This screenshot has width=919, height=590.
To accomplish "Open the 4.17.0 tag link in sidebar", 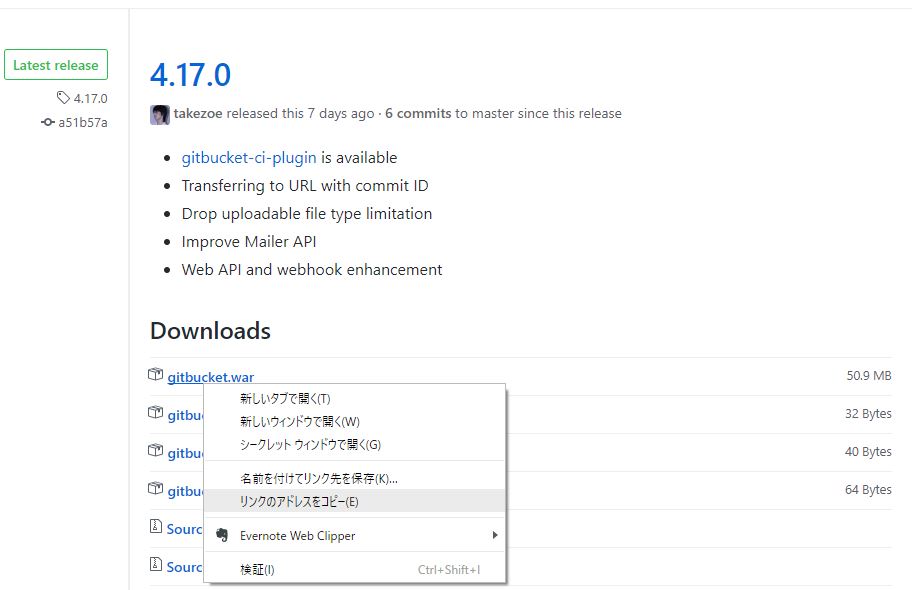I will [90, 98].
